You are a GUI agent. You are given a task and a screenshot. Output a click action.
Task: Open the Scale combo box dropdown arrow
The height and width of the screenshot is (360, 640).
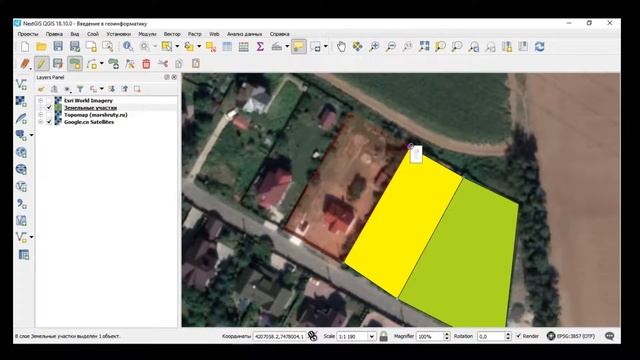(371, 336)
